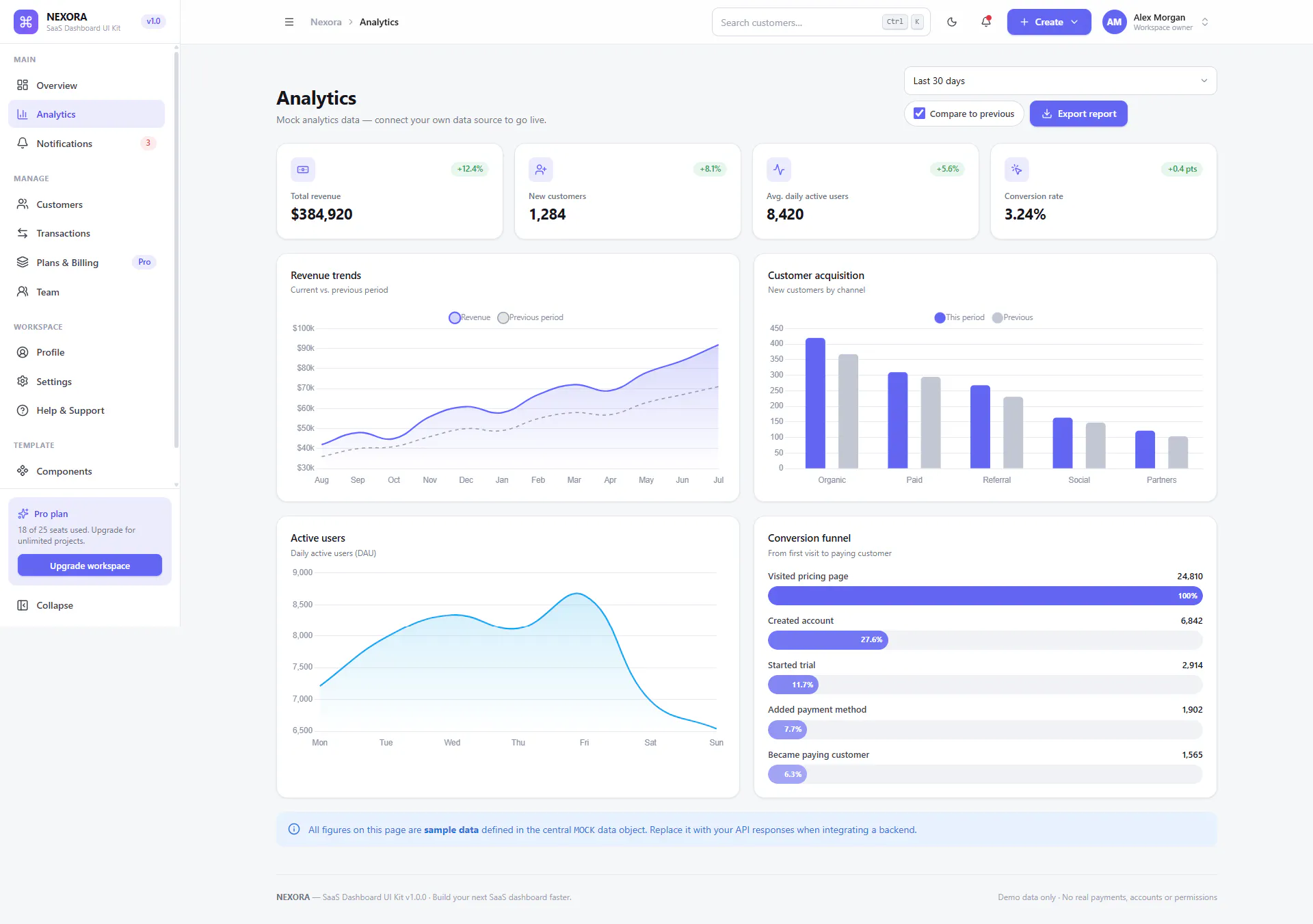Focus the Search customers field
1313x924 pixels.
(821, 22)
